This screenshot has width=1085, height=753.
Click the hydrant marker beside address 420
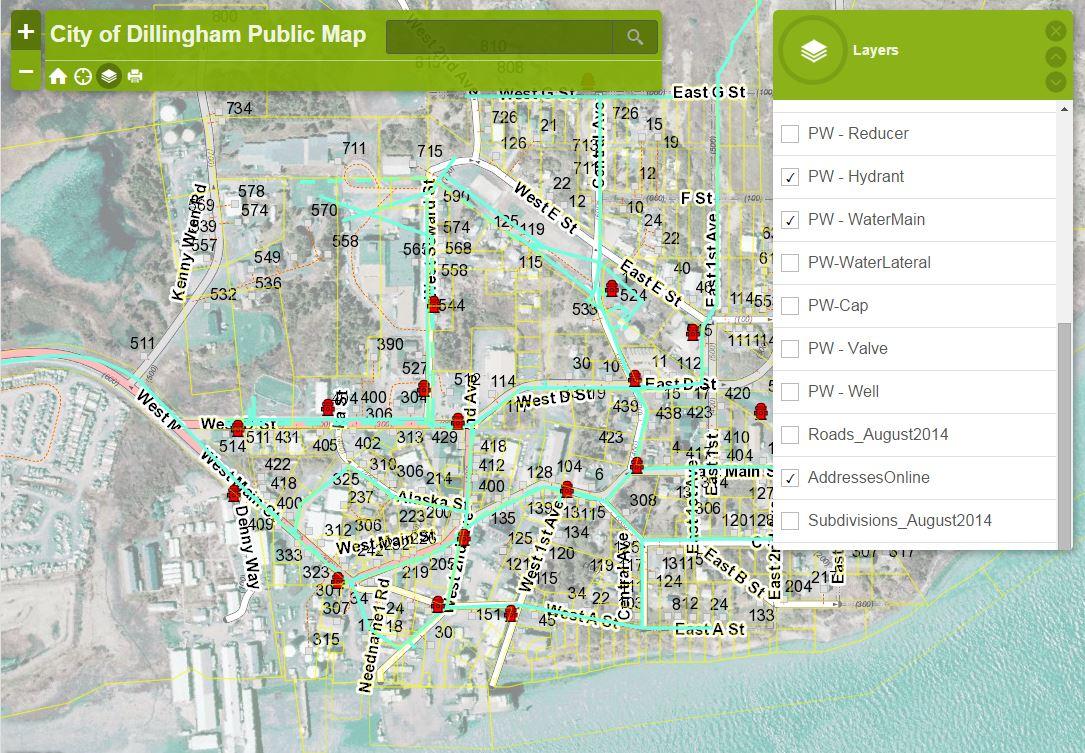coord(761,411)
